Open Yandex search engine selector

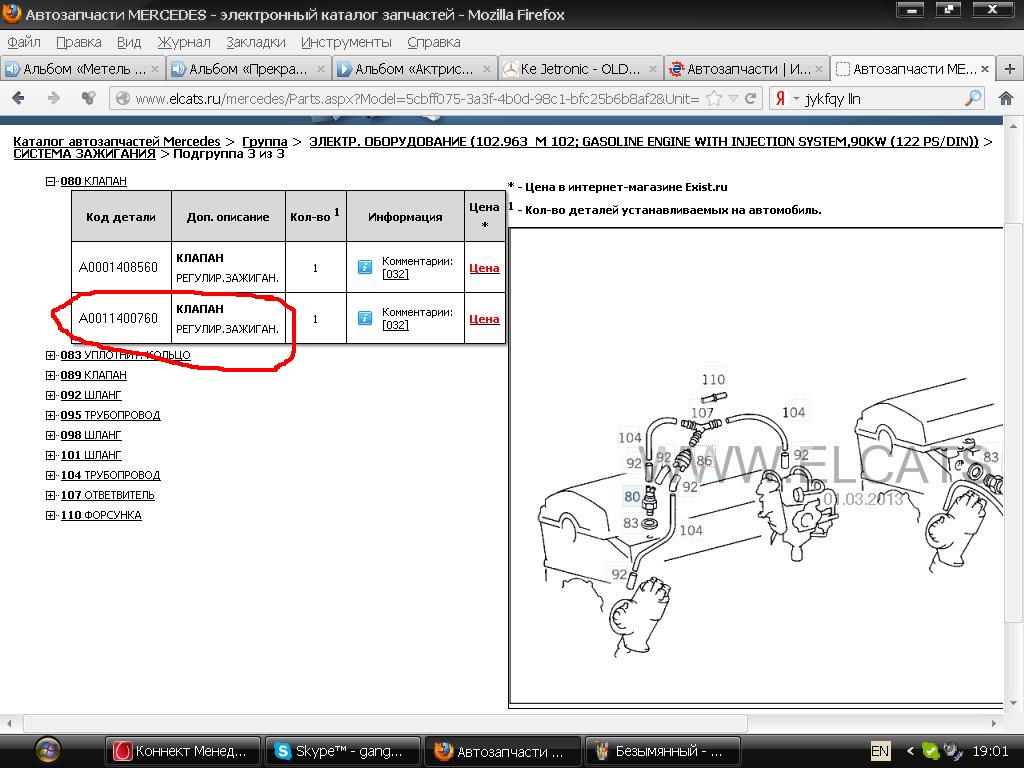pyautogui.click(x=786, y=99)
